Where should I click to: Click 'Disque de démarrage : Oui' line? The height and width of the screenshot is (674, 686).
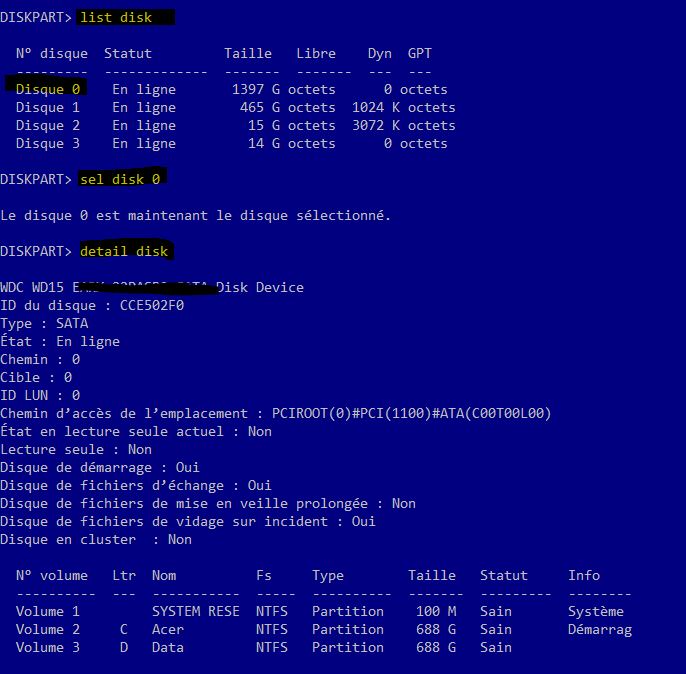click(x=100, y=468)
